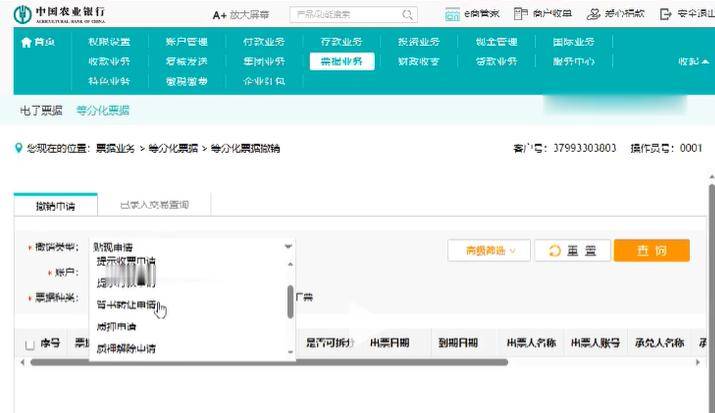Open the e商管家 icon in header
This screenshot has height=413, width=715.
[452, 14]
